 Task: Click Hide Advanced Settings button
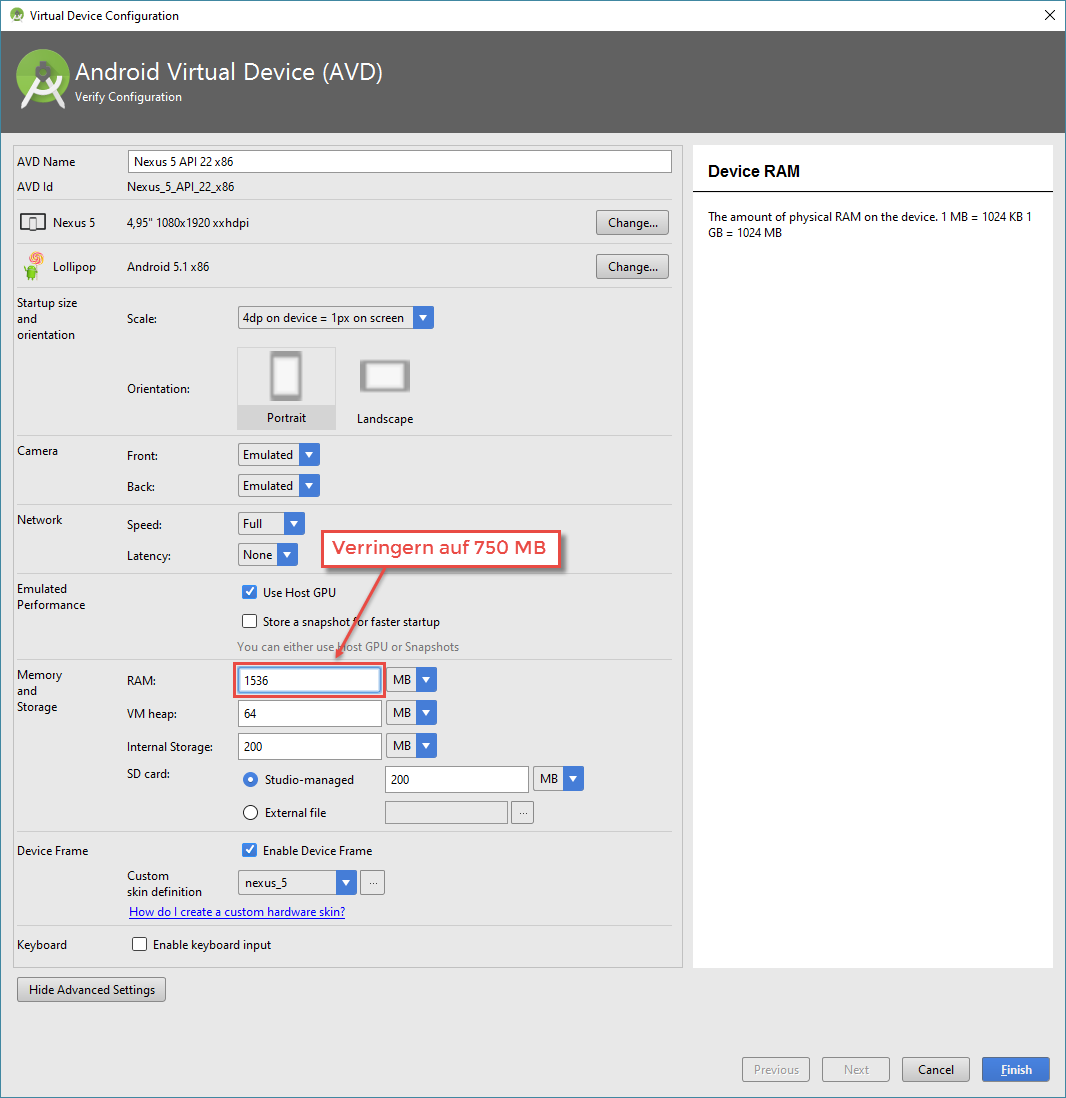click(x=92, y=989)
